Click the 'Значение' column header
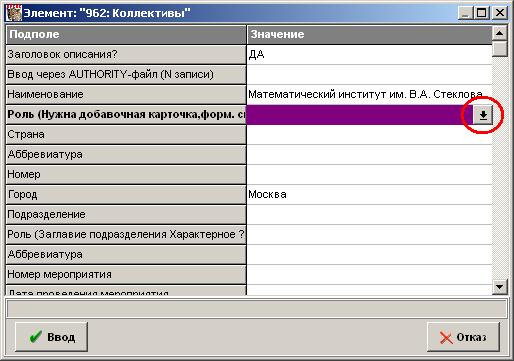Screen dimensions: 514x361 point(369,35)
